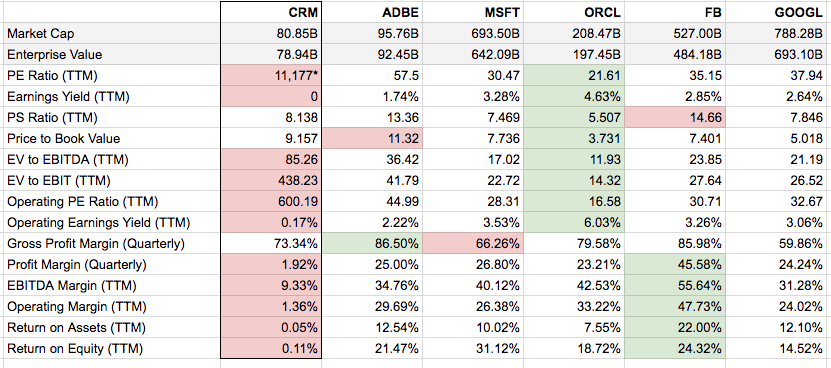Viewport: 831px width, 368px height.
Task: Select FB Return on Assets cell 22.00%
Action: click(675, 328)
